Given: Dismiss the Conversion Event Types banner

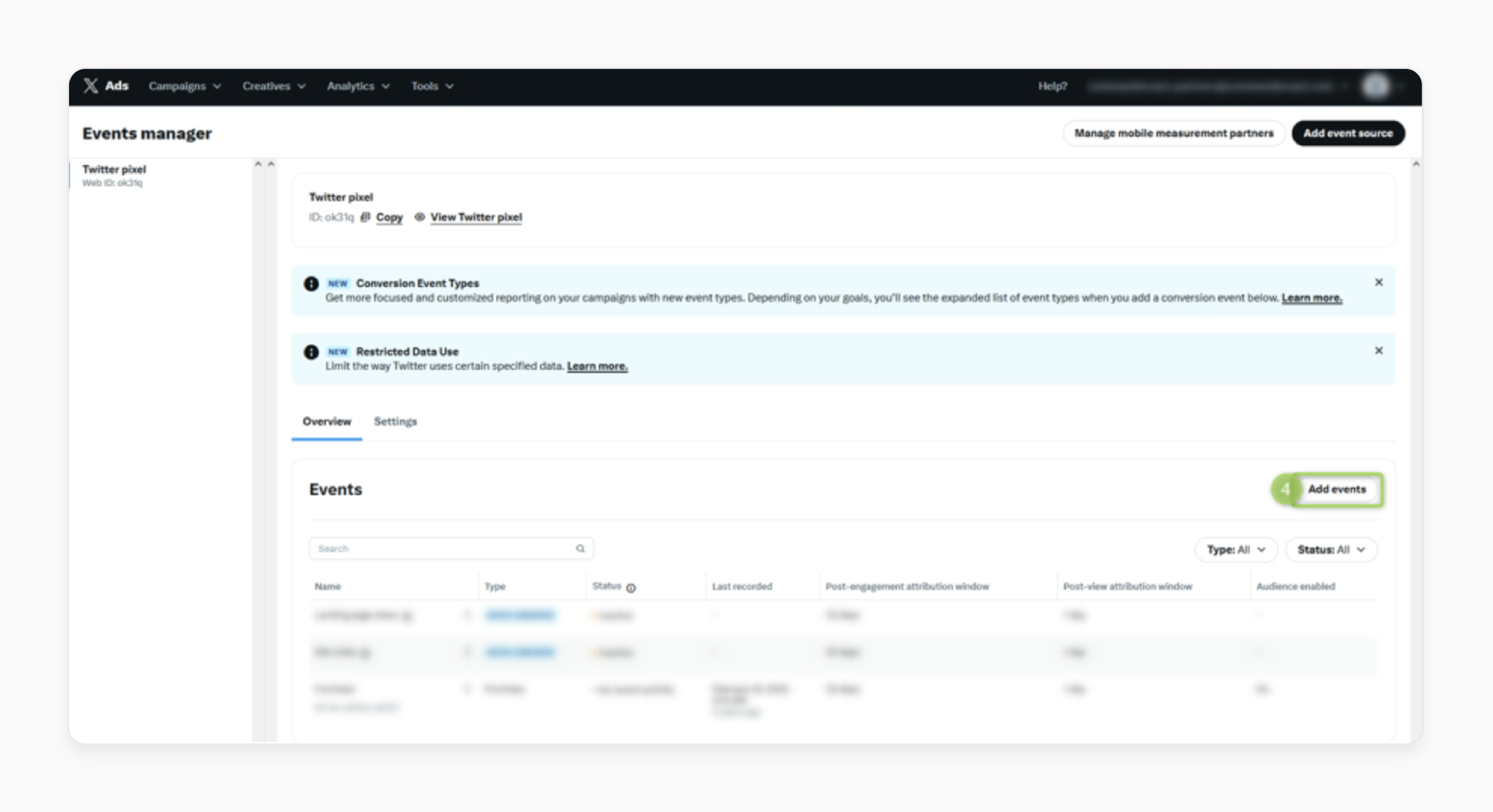Looking at the screenshot, I should tap(1379, 282).
